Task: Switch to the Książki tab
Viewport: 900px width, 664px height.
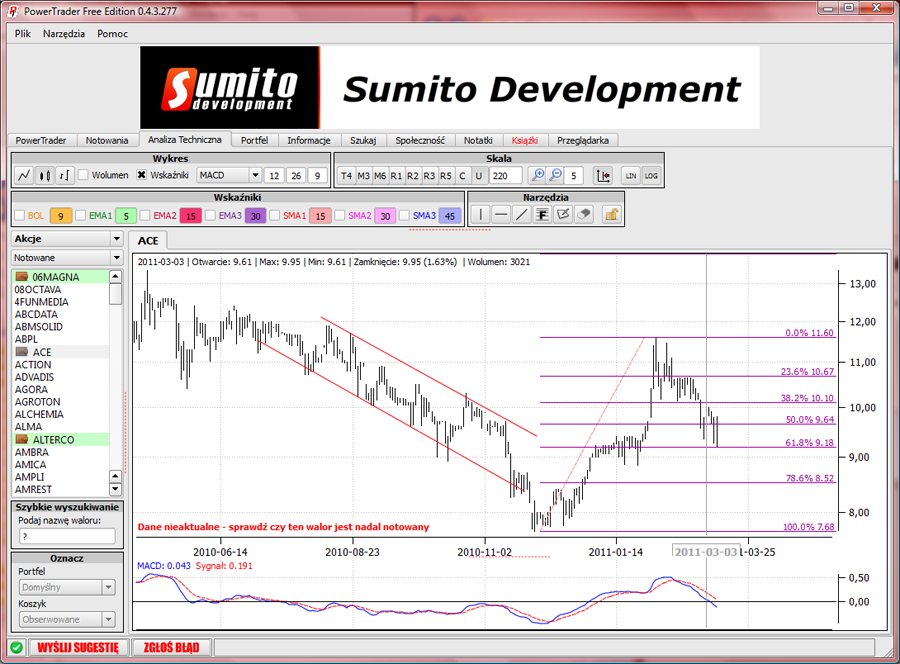Action: pos(525,140)
